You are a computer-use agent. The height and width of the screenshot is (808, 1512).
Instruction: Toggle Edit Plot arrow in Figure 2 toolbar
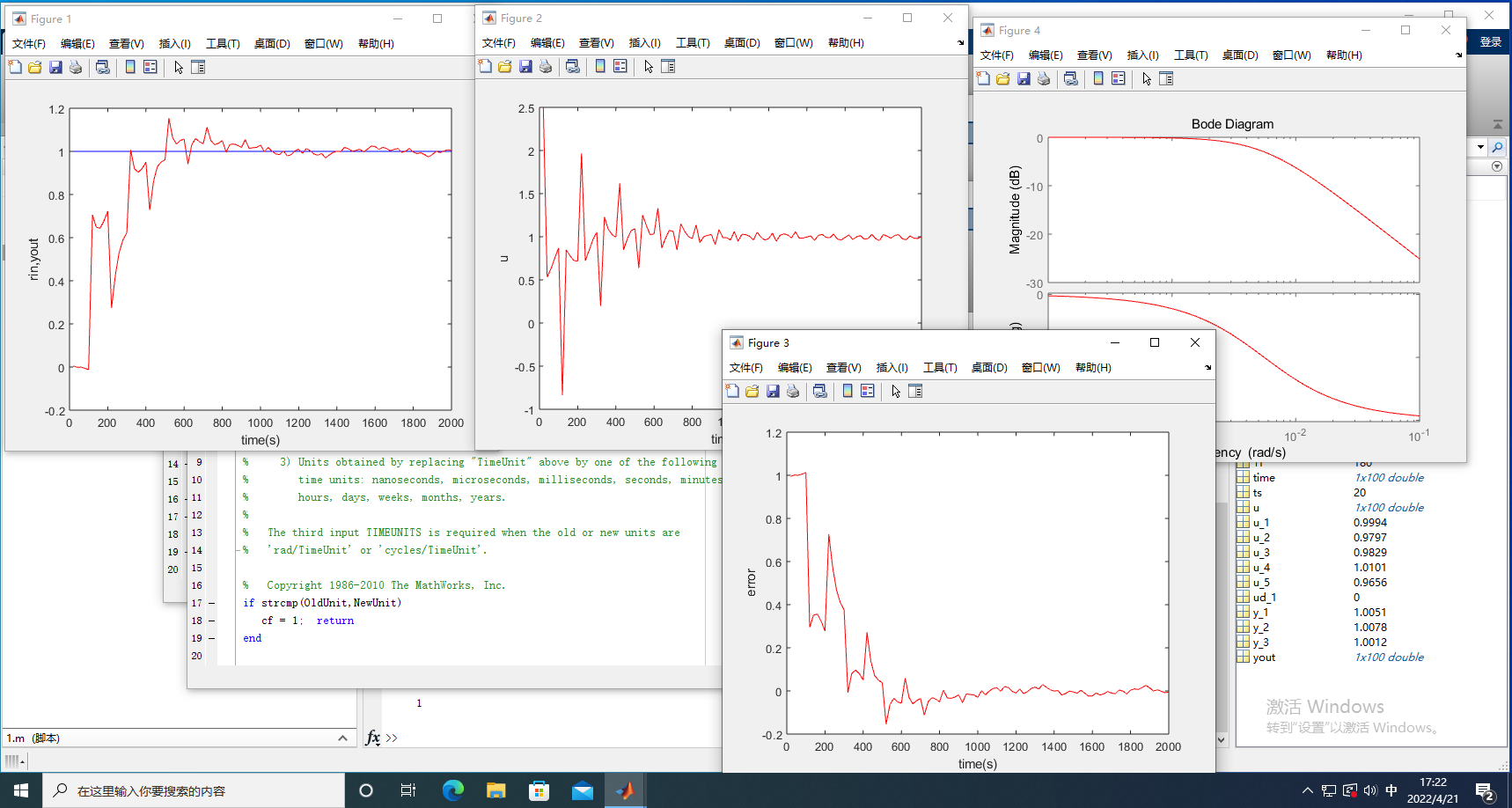point(648,66)
